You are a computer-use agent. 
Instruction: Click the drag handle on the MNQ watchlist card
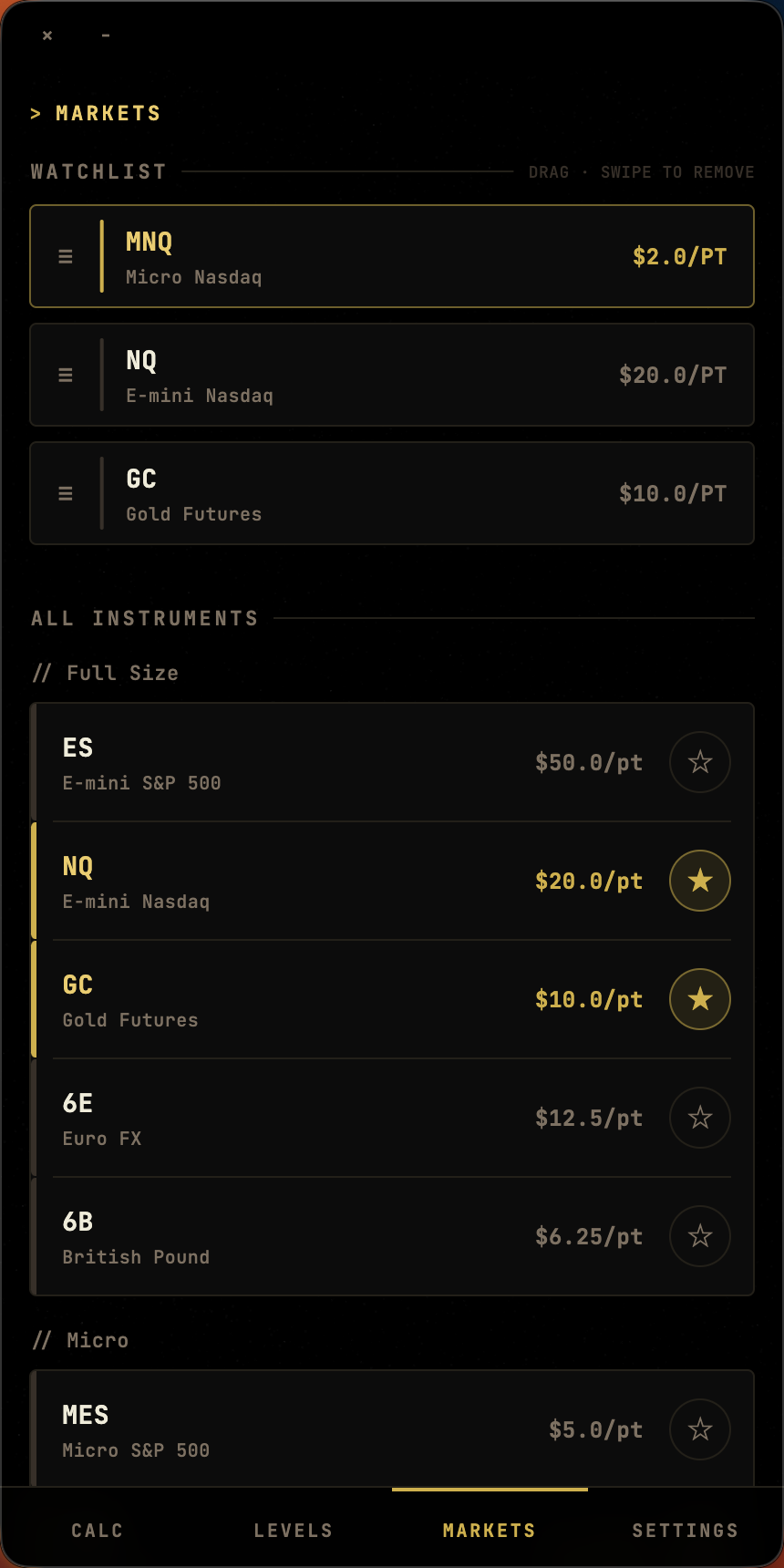pyautogui.click(x=65, y=256)
